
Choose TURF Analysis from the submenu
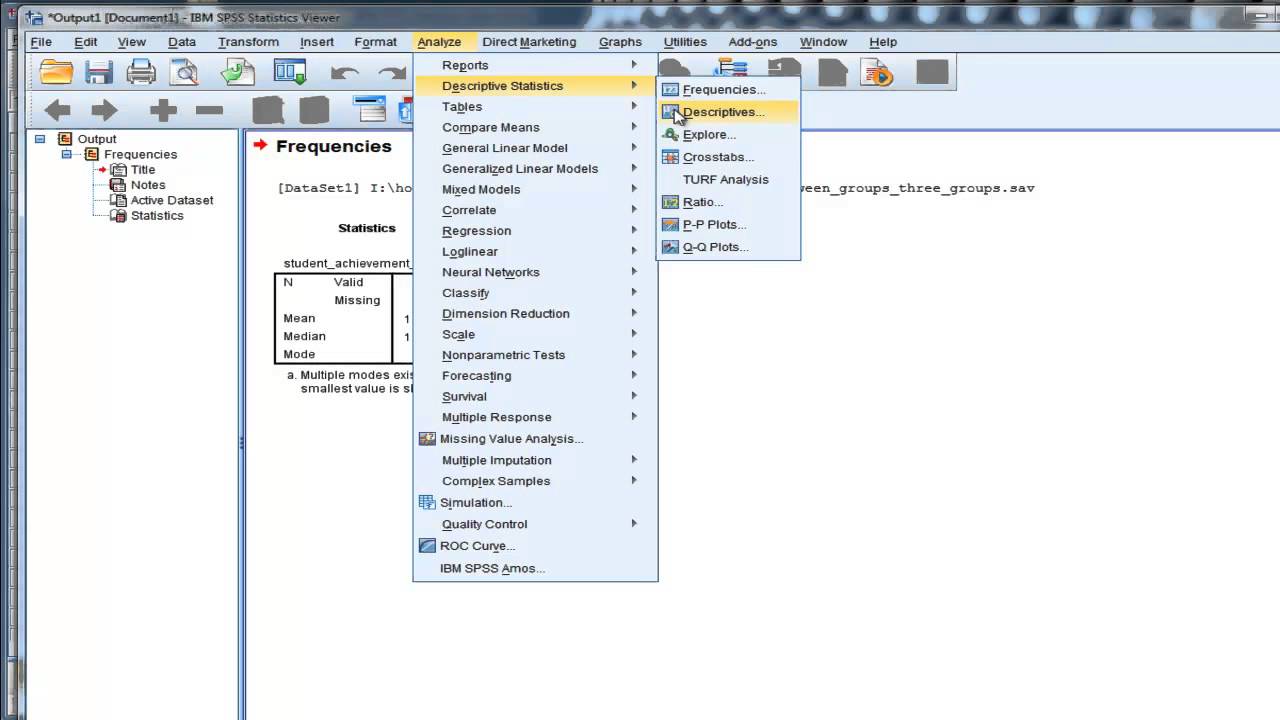pyautogui.click(x=728, y=179)
